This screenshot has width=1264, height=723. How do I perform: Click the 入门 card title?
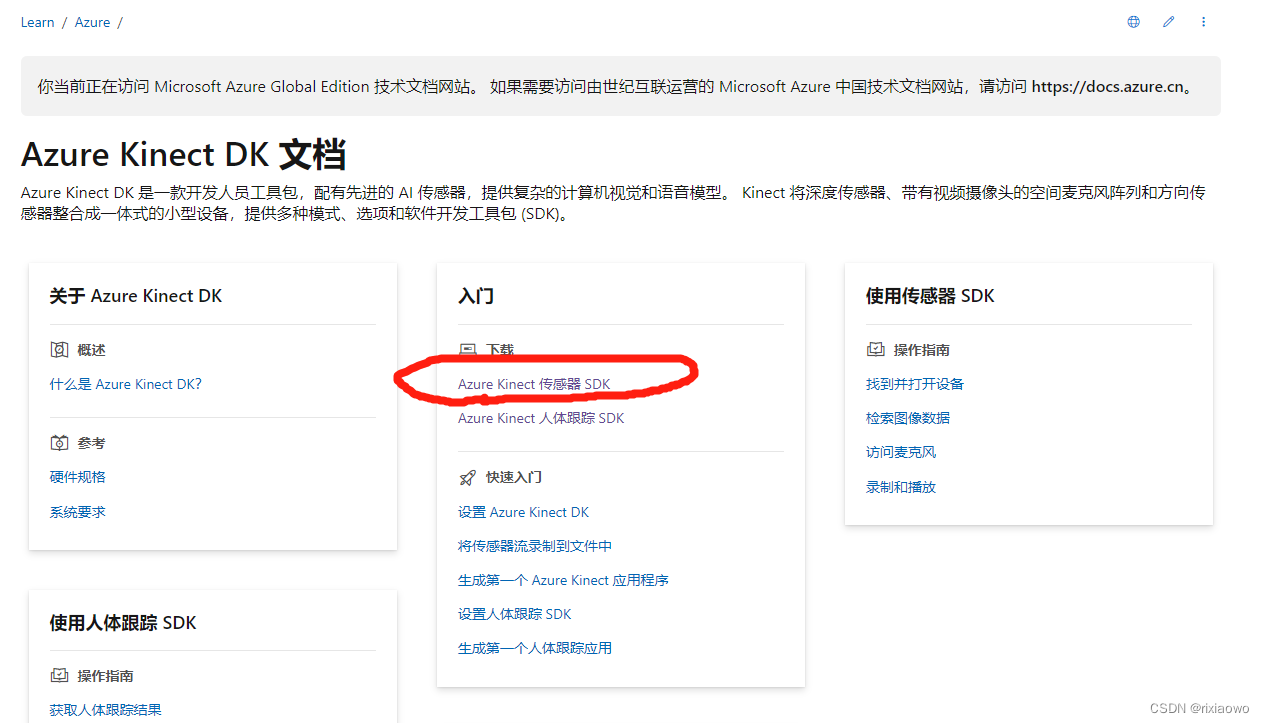click(476, 296)
